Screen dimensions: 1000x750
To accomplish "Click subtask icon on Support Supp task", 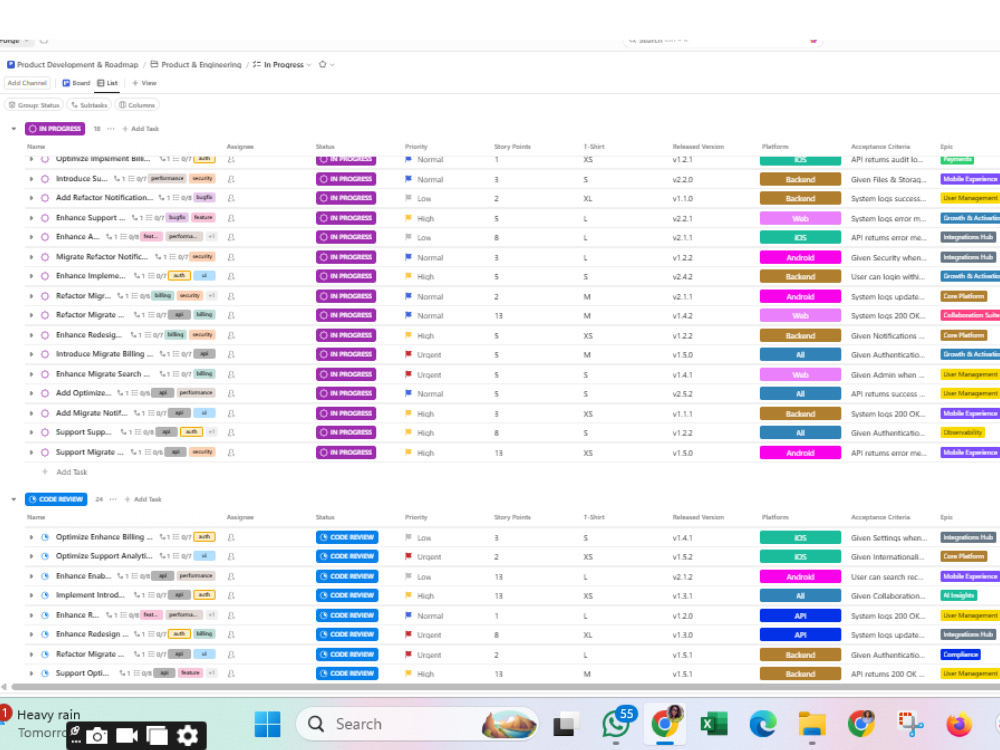I will 123,432.
